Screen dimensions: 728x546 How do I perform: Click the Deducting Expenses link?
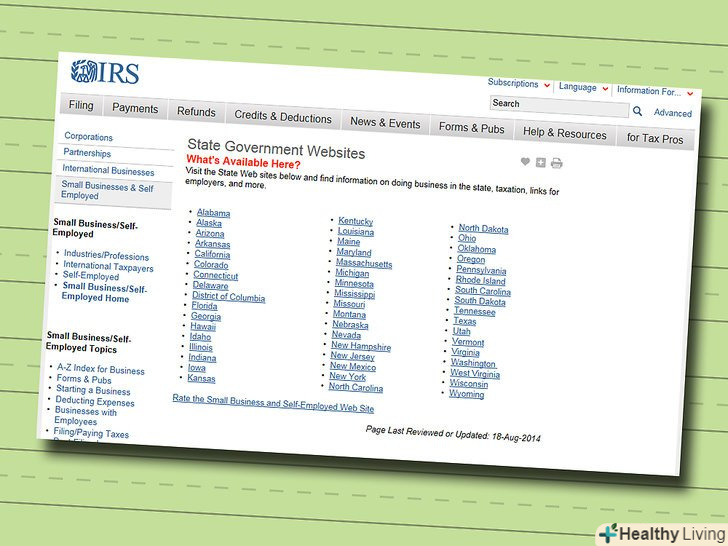pyautogui.click(x=95, y=401)
